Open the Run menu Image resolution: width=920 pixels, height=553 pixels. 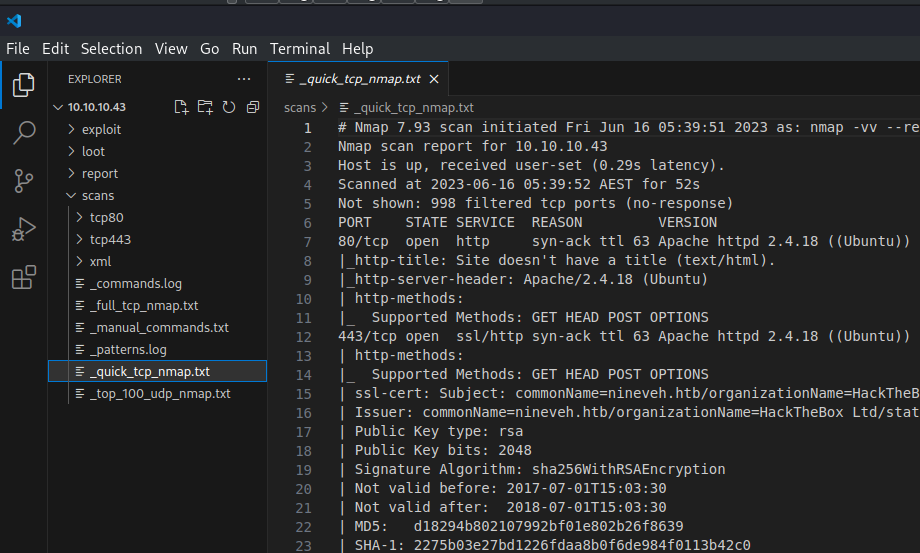(x=244, y=49)
